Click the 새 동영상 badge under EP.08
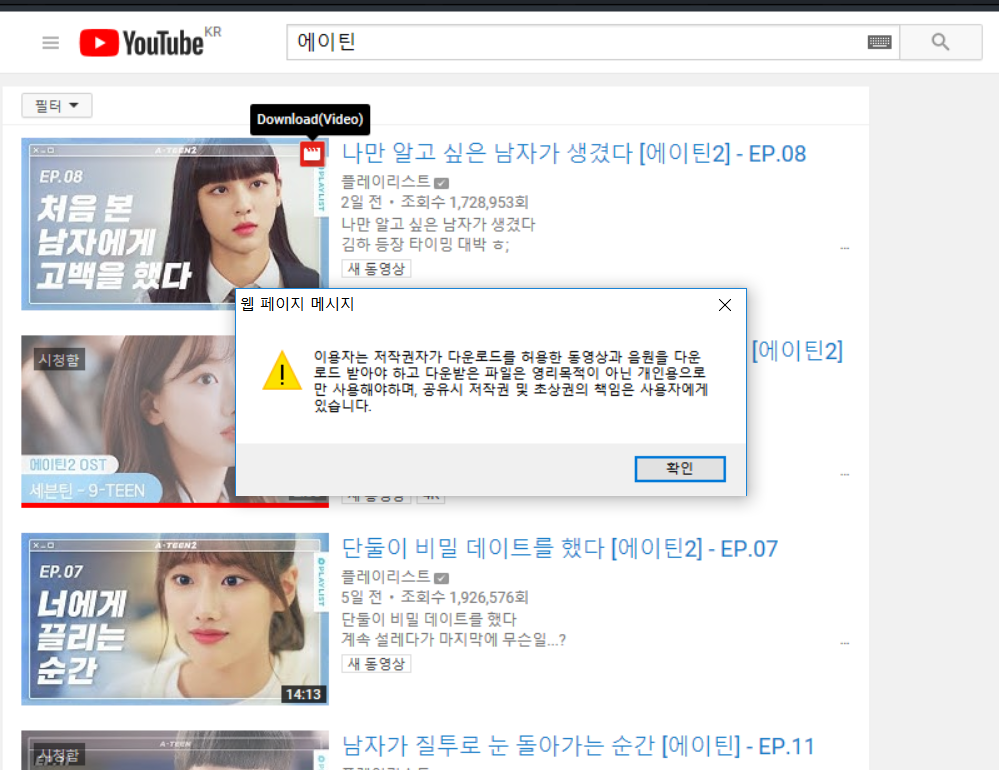 [x=377, y=269]
